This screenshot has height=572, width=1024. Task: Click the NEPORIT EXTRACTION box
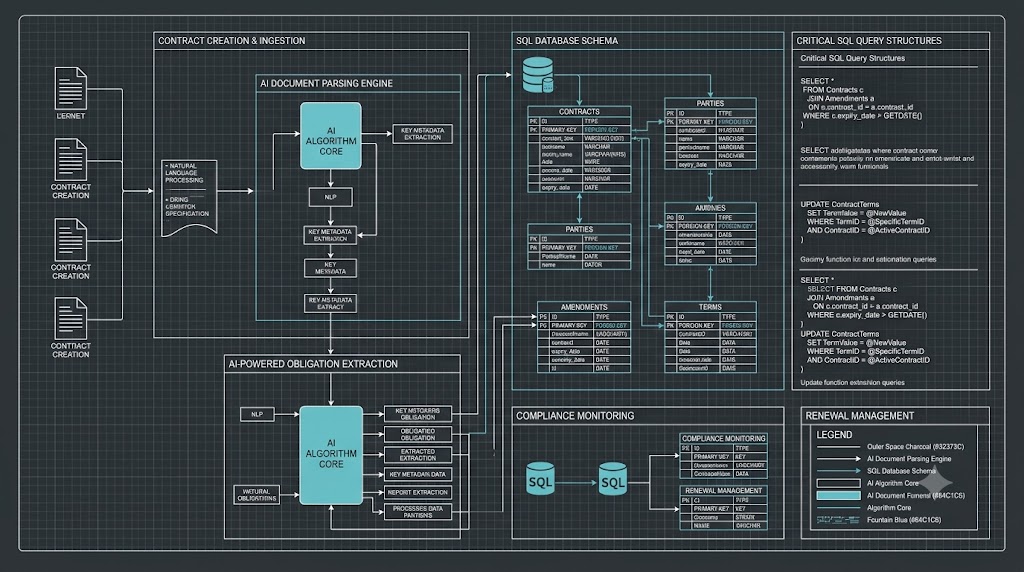[x=418, y=492]
